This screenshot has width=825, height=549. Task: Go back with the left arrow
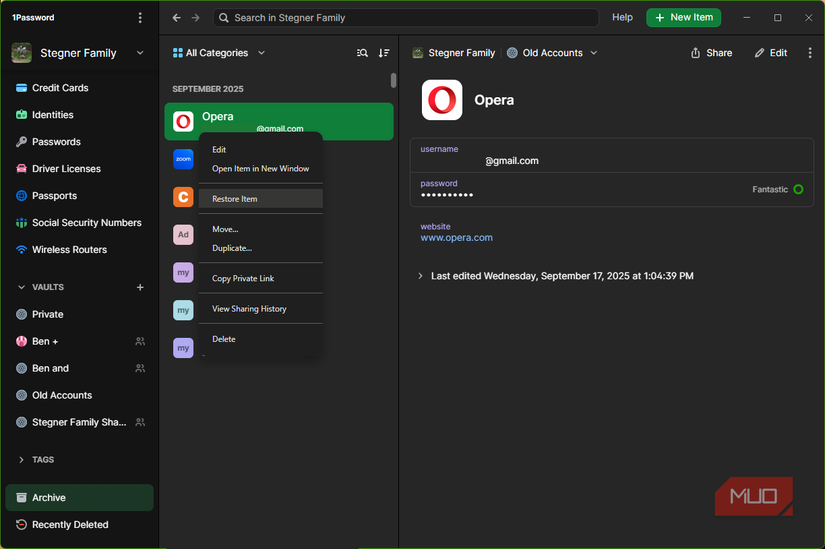coord(177,18)
